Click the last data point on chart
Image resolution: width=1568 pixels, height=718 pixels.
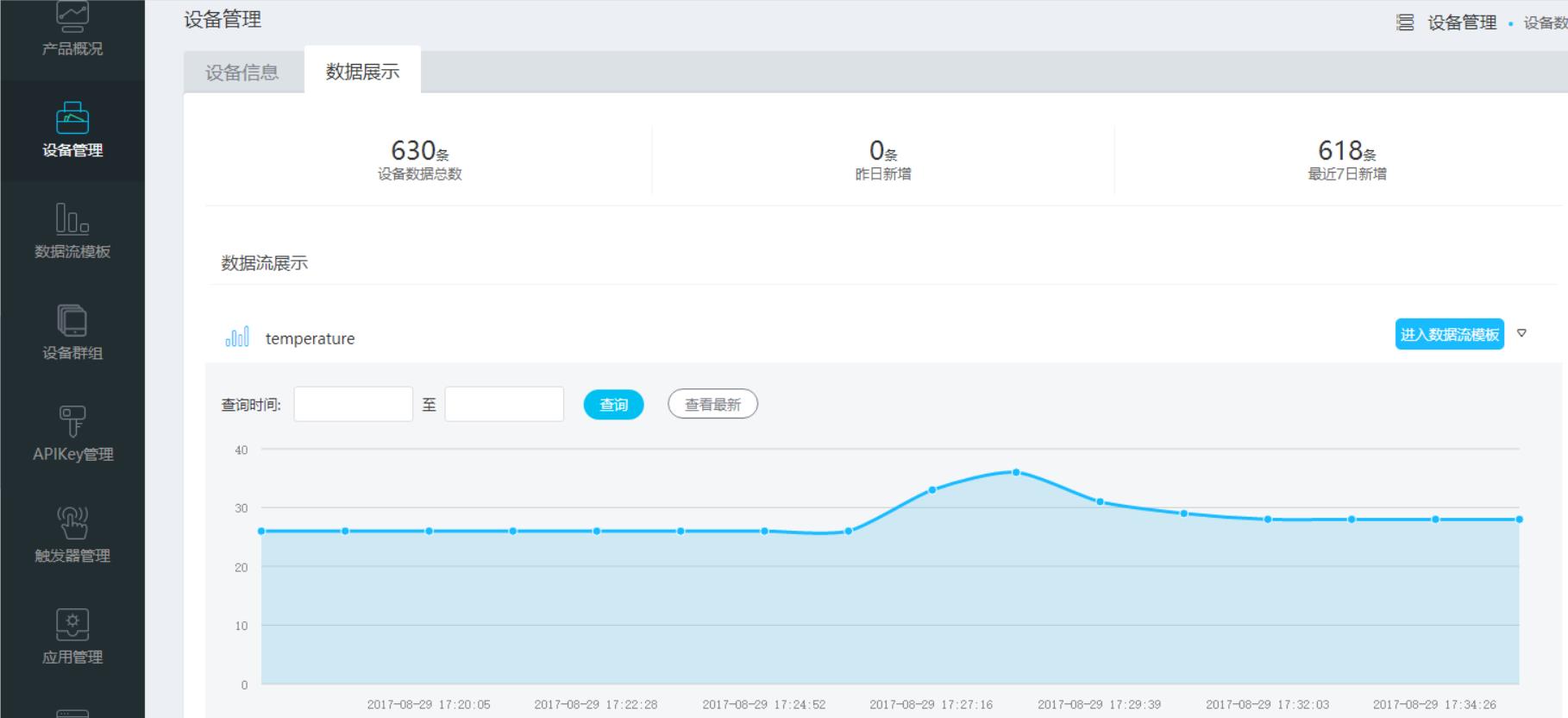1519,520
